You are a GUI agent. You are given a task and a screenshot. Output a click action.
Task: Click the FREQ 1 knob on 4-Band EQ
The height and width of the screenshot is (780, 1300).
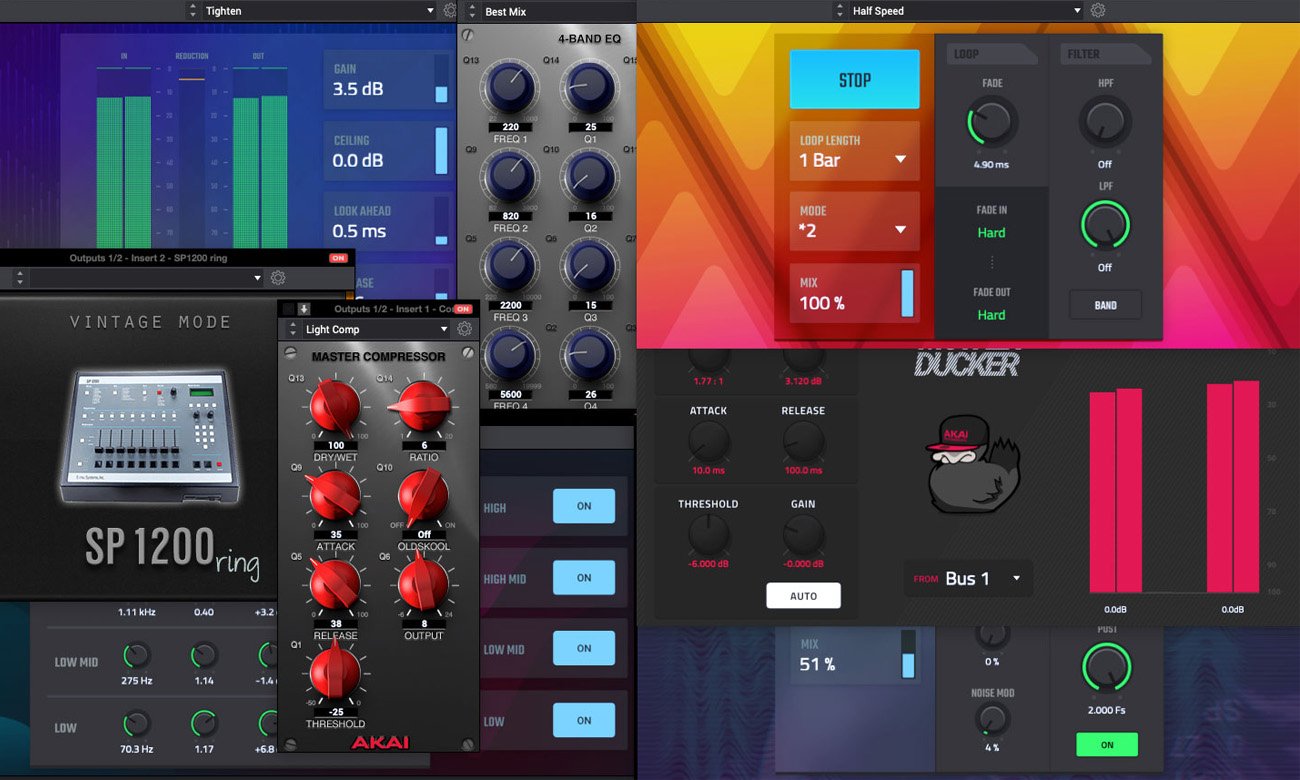(x=510, y=88)
